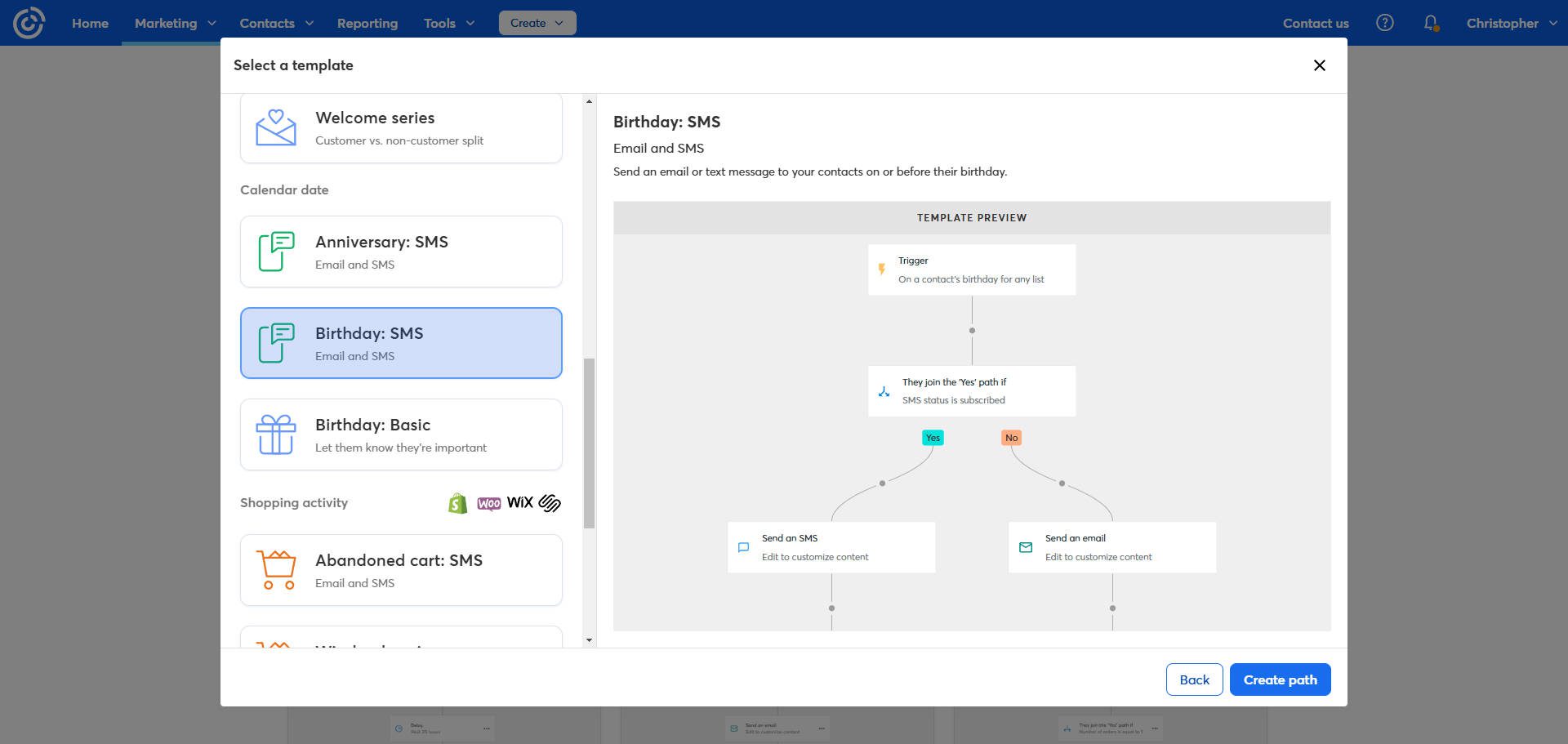Click the Wix icon
Screen dimensions: 1568x744
[519, 503]
